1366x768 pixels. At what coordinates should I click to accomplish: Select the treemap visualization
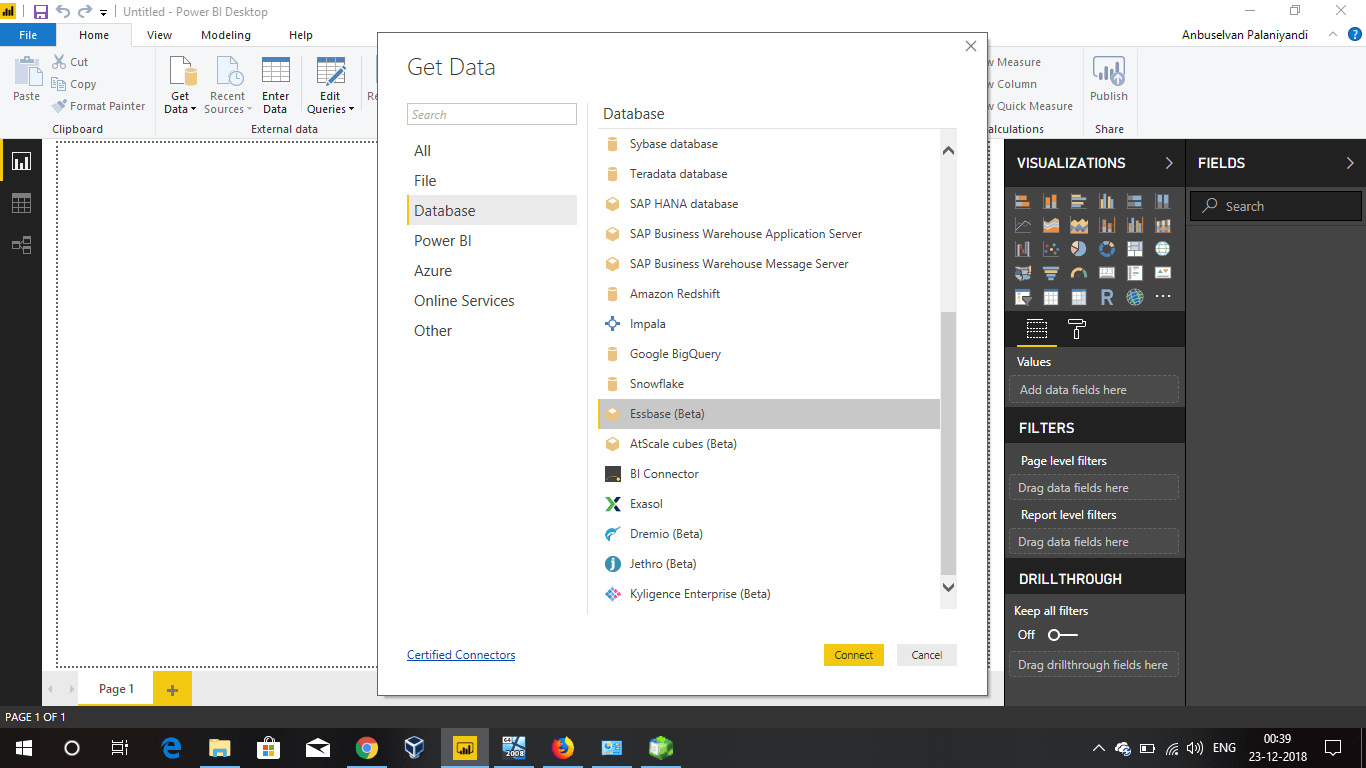coord(1135,249)
